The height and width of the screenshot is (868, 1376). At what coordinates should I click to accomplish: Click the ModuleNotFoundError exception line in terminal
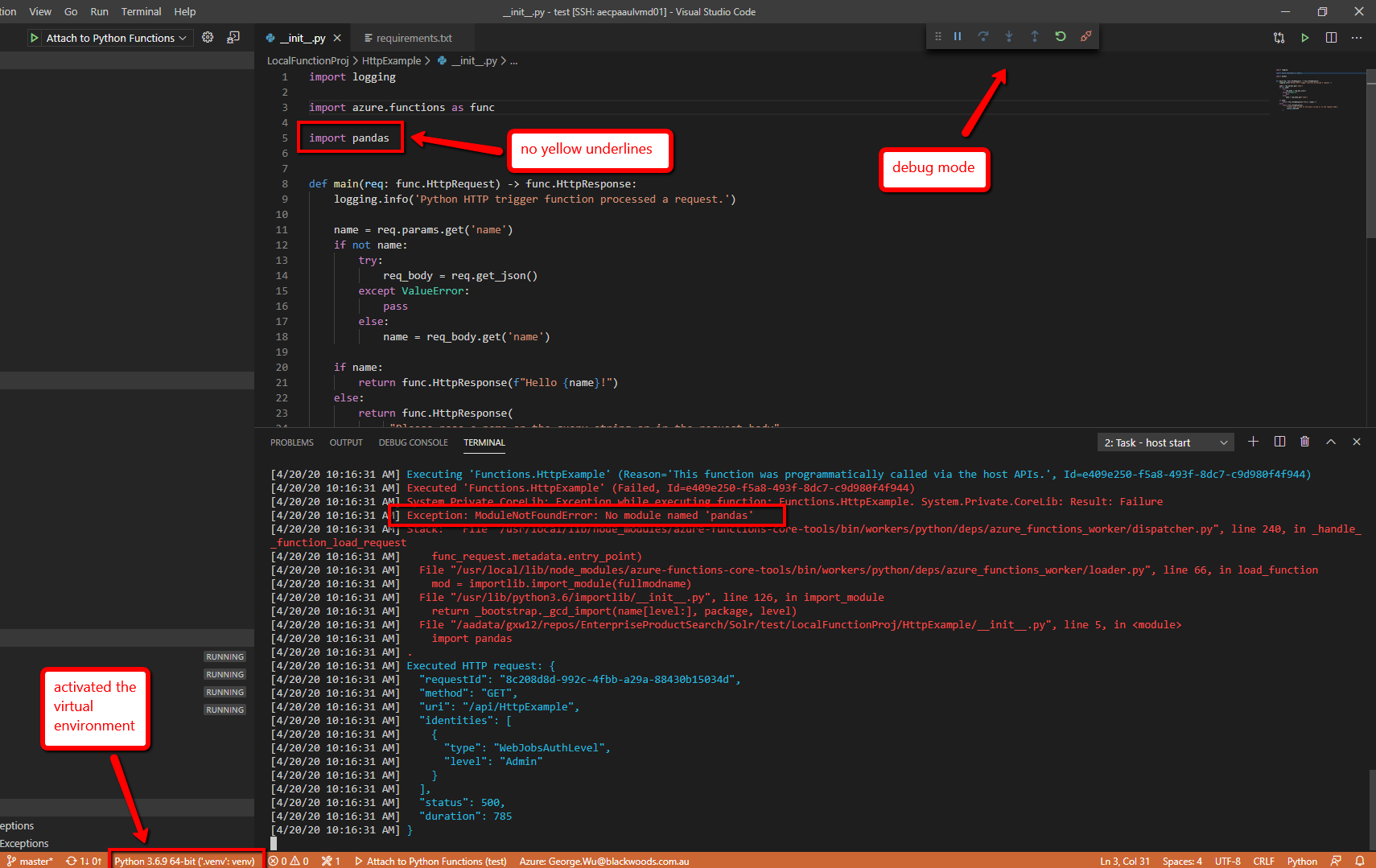click(580, 515)
